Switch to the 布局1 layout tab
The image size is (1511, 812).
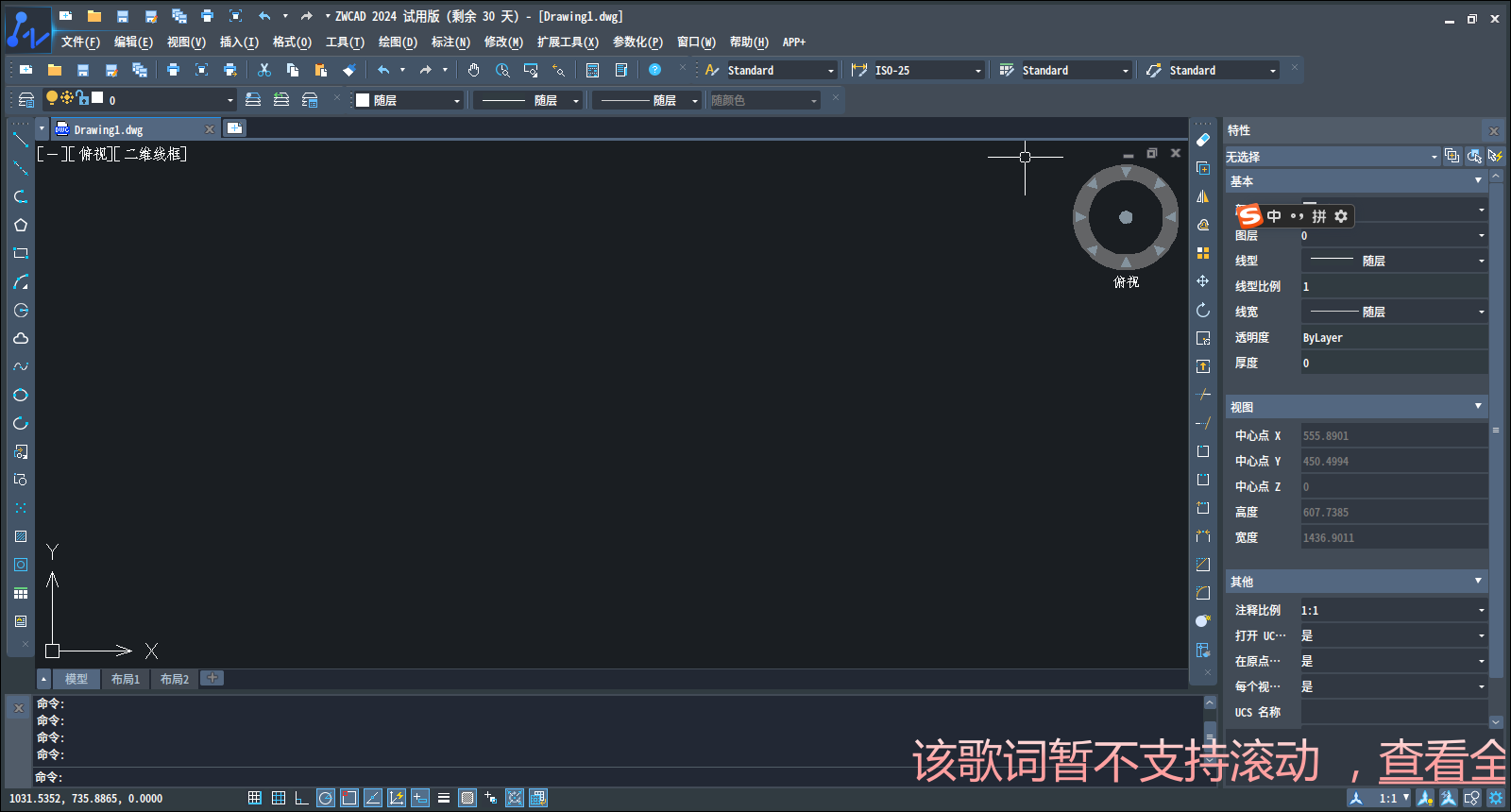point(125,679)
